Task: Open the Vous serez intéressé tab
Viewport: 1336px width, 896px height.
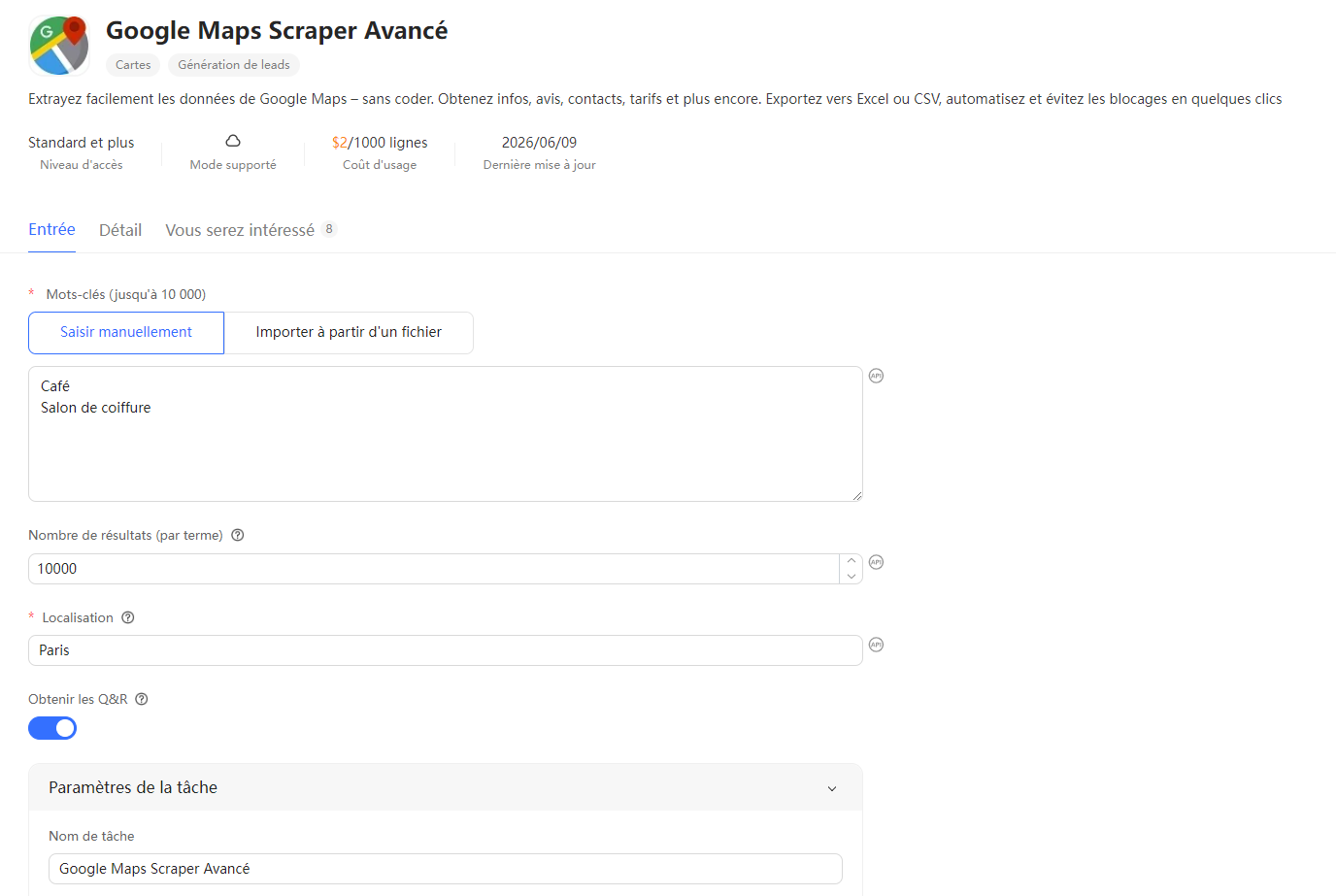Action: (x=240, y=230)
